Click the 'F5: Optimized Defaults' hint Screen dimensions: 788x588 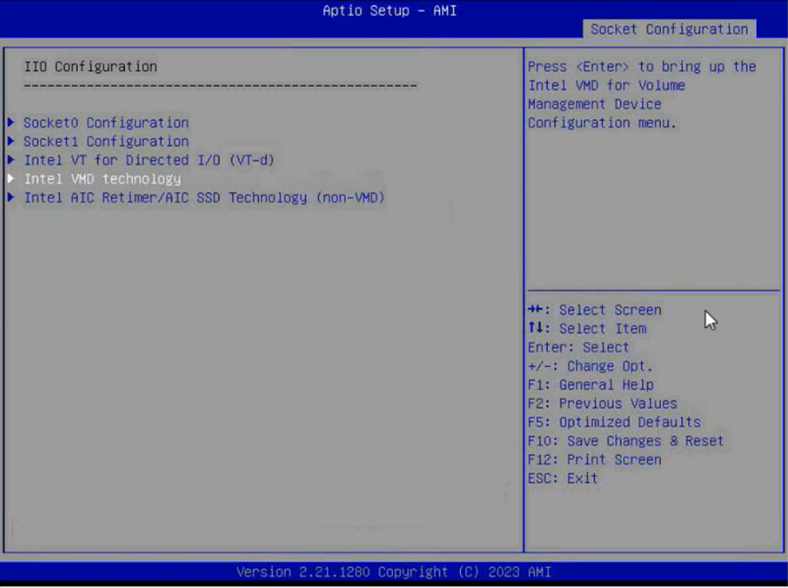(614, 422)
